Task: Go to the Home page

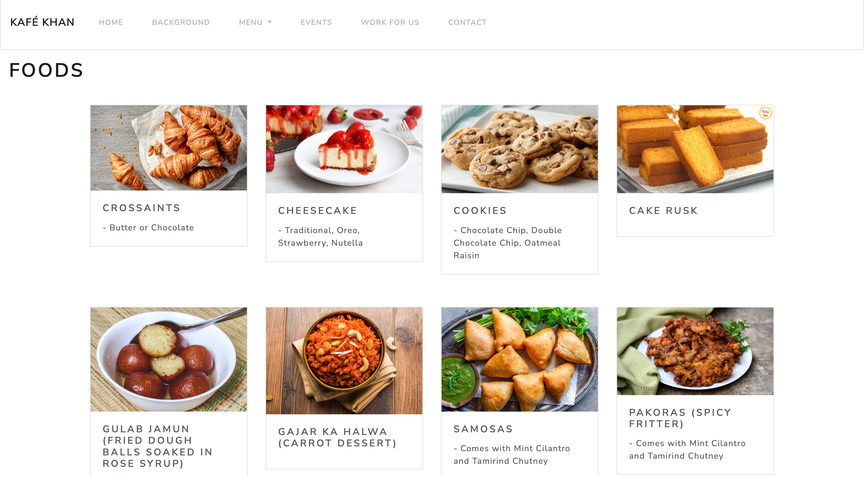Action: click(111, 23)
